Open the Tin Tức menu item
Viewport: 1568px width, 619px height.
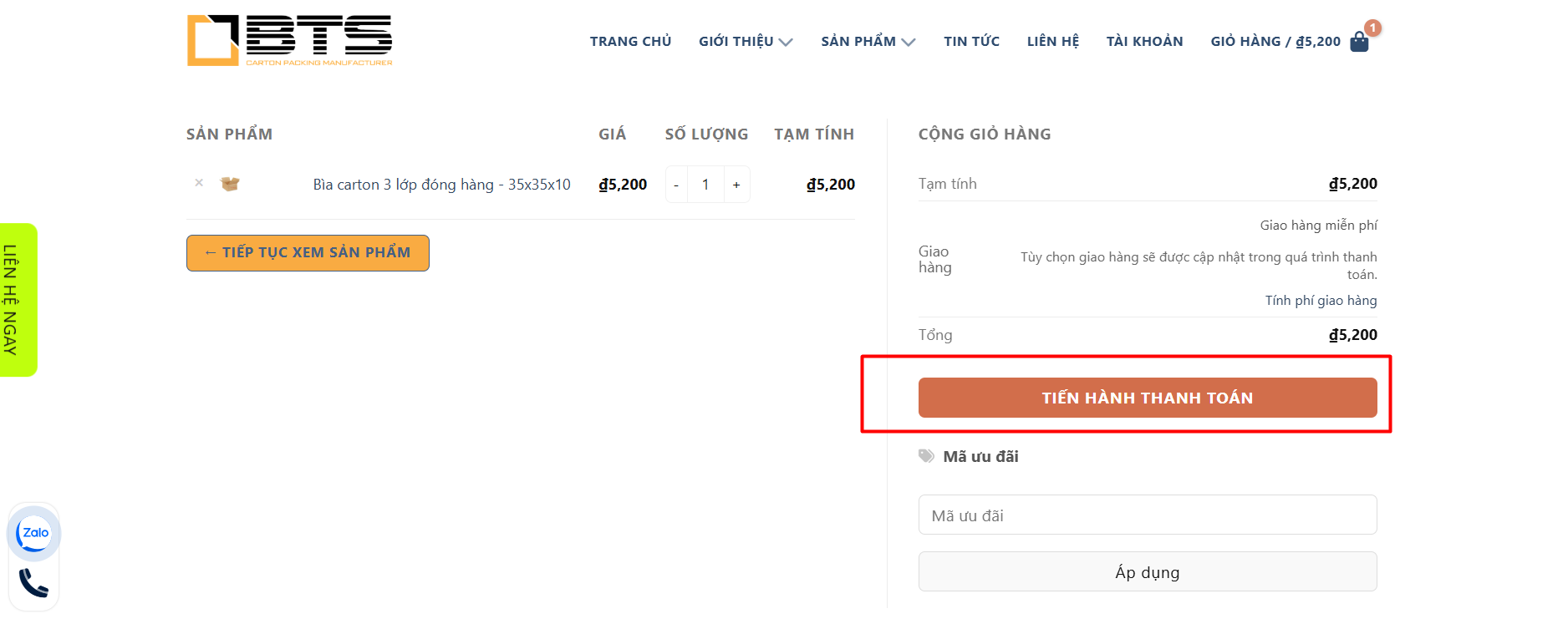point(971,42)
